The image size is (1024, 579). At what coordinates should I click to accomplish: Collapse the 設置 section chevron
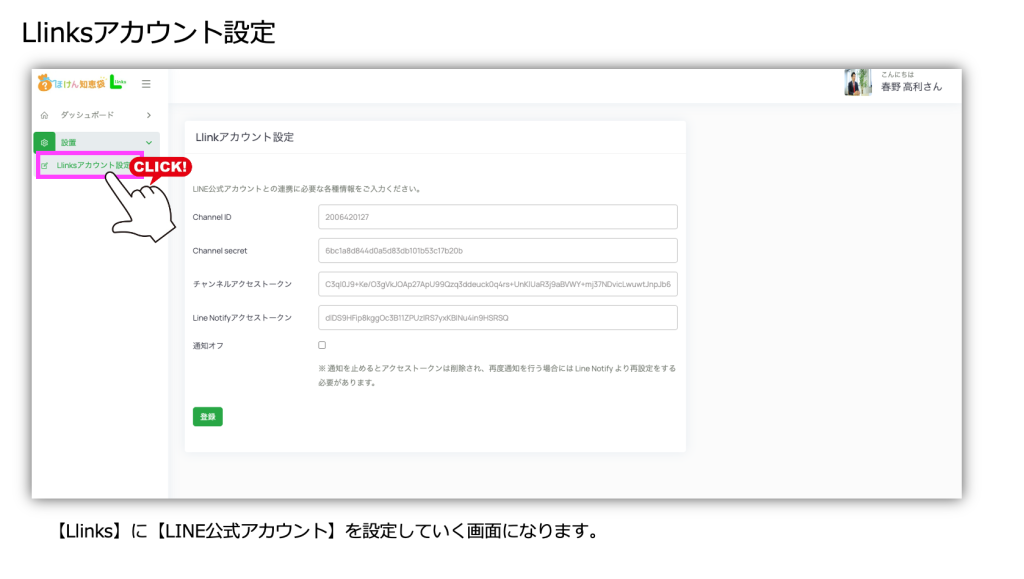[149, 143]
